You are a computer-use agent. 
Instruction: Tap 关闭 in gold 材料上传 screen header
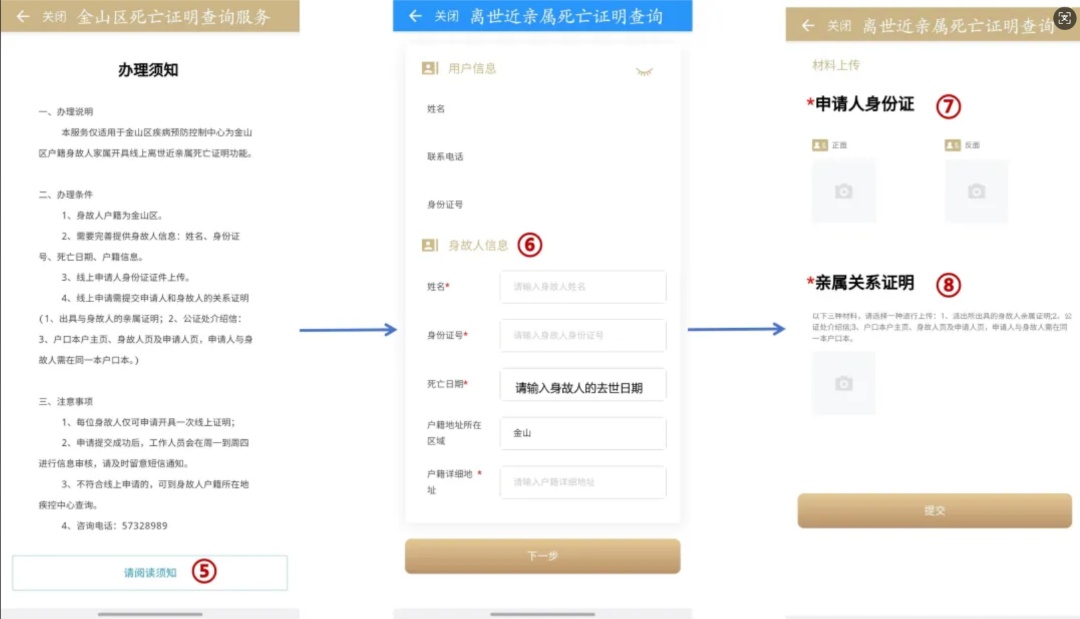click(839, 25)
